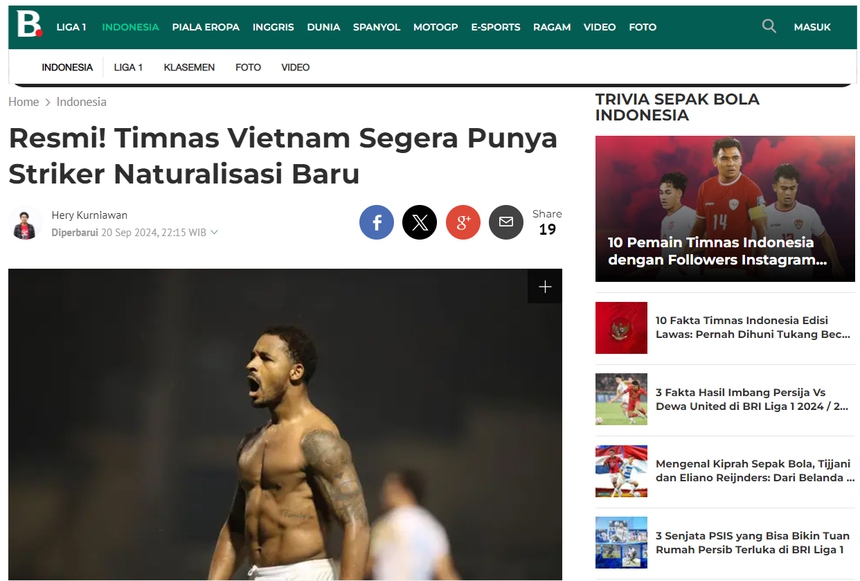860x581 pixels.
Task: Click the MASUK login button
Action: 812,27
